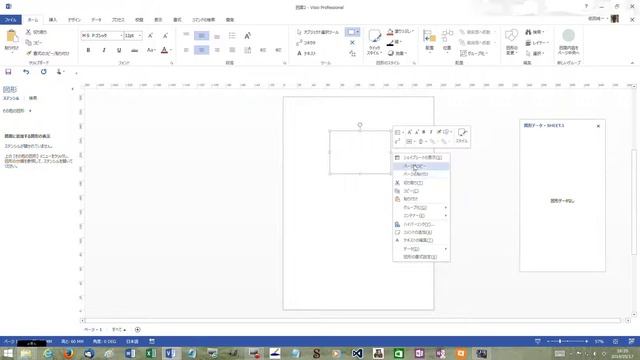The height and width of the screenshot is (360, 640).
Task: Add a new page with plus button
Action: (x=138, y=330)
